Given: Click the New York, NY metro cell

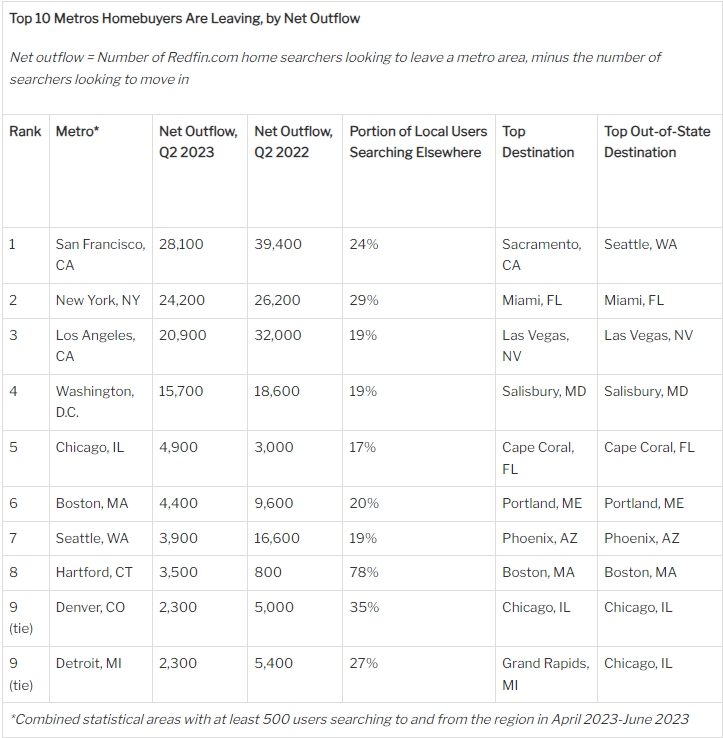Looking at the screenshot, I should [98, 300].
